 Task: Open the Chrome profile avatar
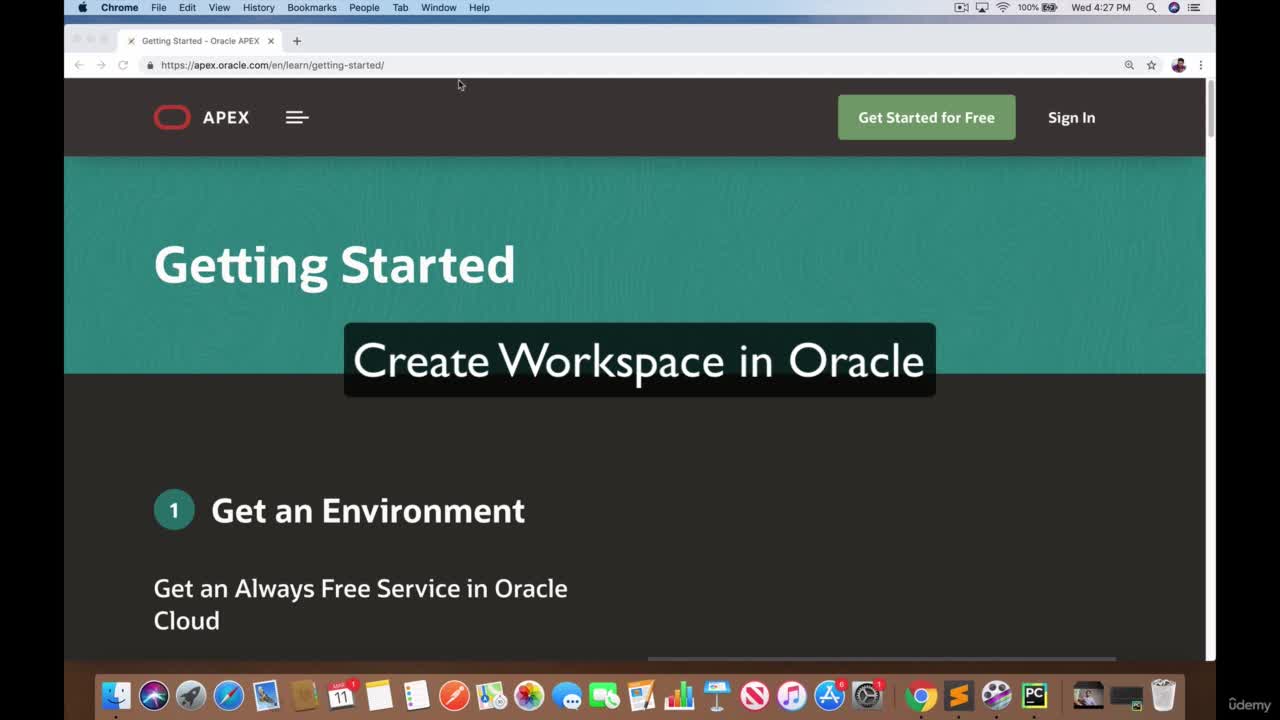click(x=1178, y=65)
